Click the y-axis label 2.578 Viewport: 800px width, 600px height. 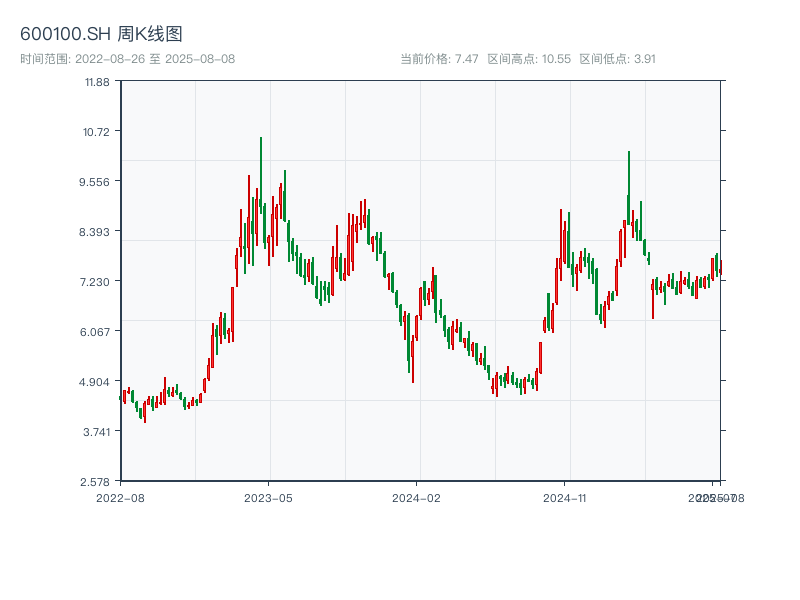coord(95,482)
